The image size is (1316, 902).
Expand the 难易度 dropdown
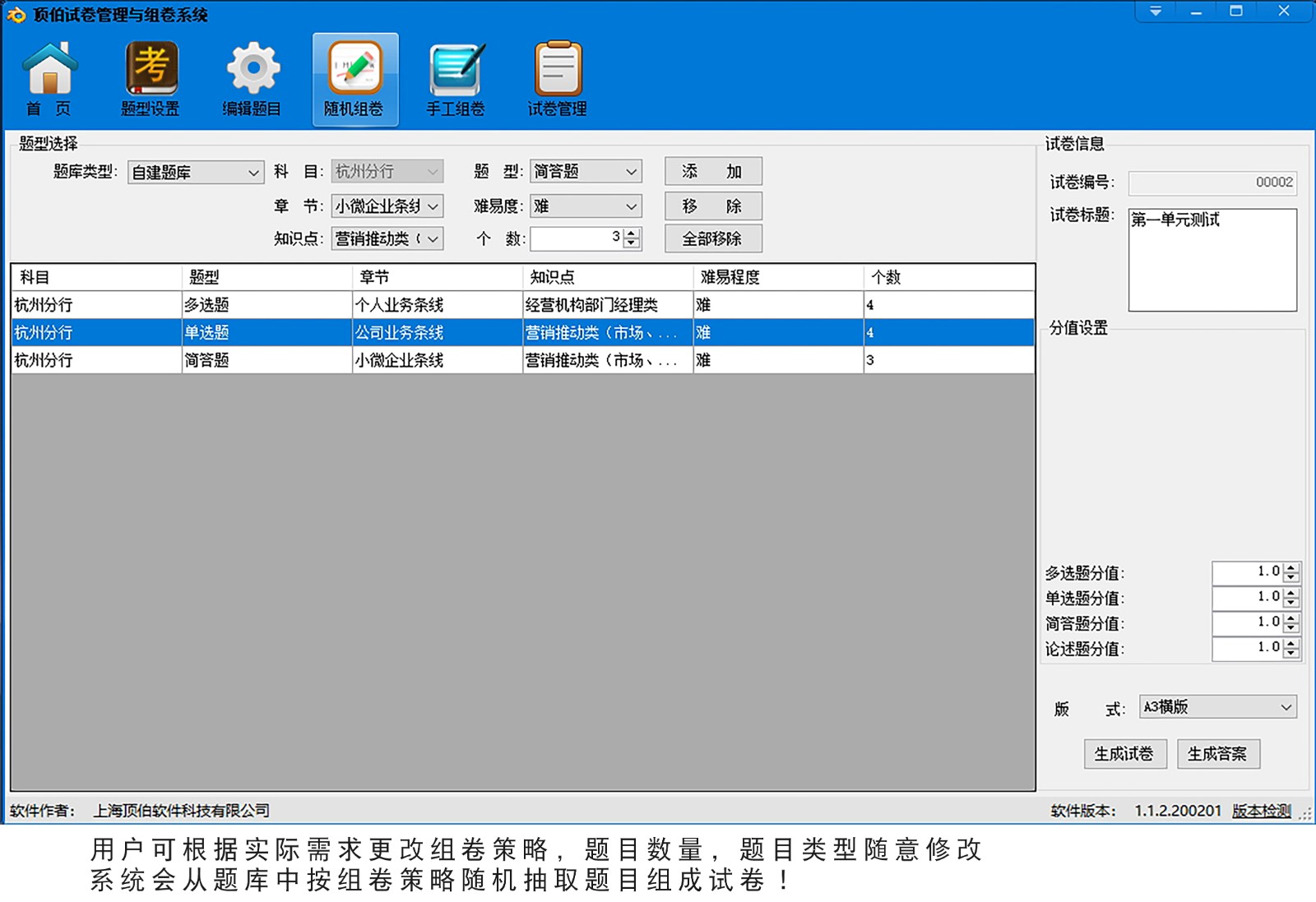tap(631, 206)
